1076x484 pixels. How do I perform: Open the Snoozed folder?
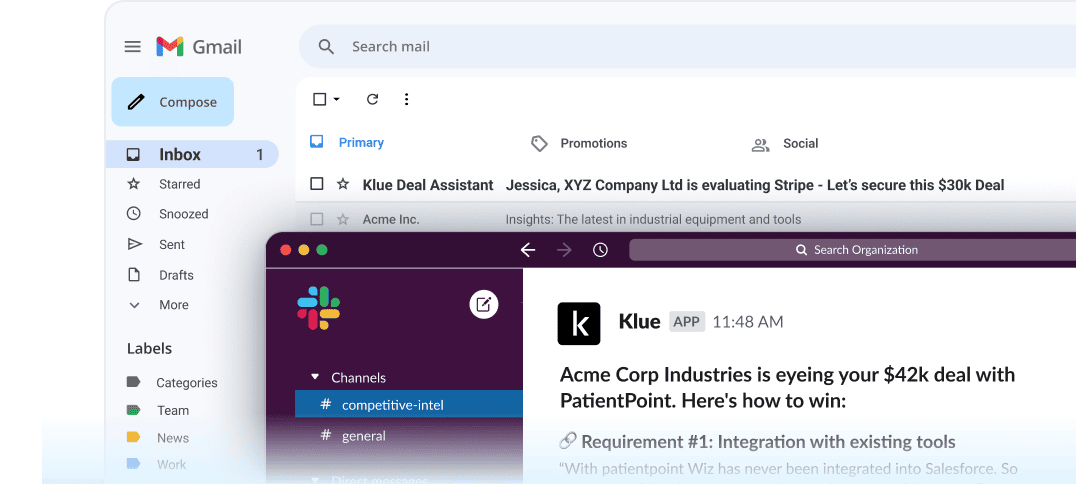pyautogui.click(x=184, y=214)
